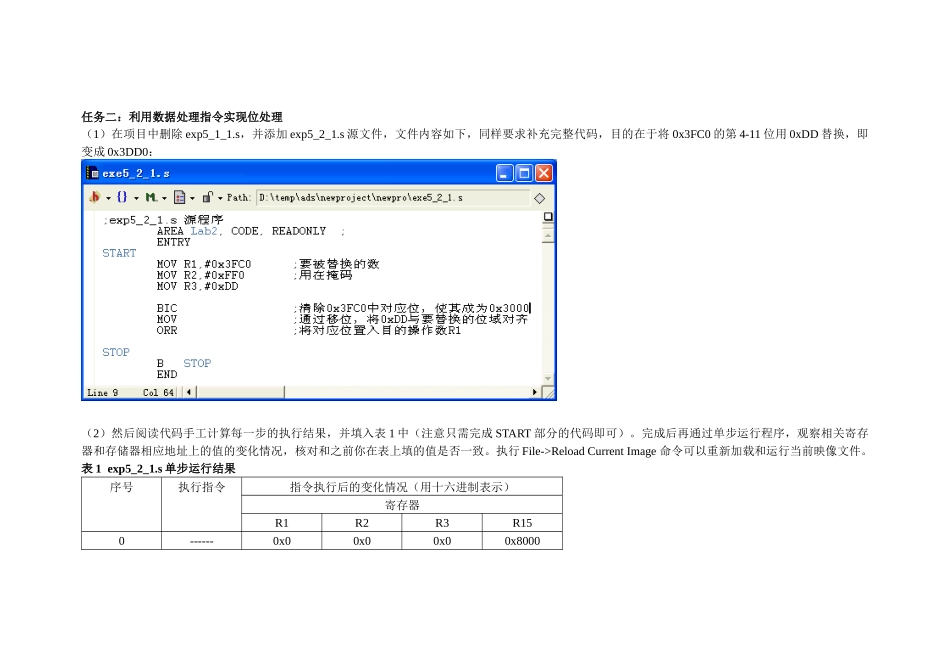Screen dimensions: 950x672
Task: Click the R15 column header cell
Action: (522, 523)
